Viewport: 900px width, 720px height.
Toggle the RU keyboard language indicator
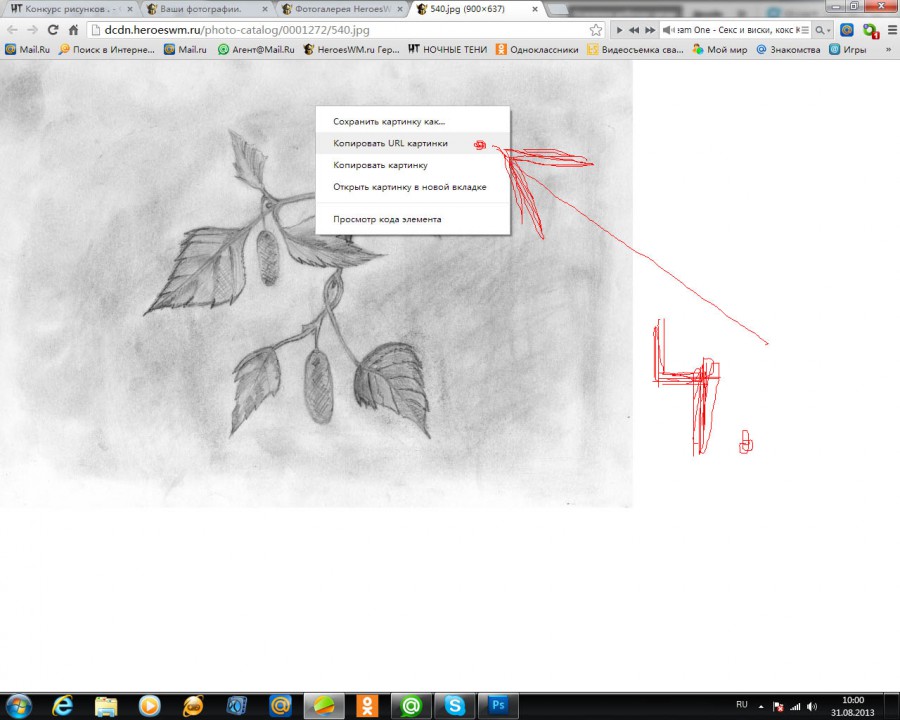click(x=742, y=705)
